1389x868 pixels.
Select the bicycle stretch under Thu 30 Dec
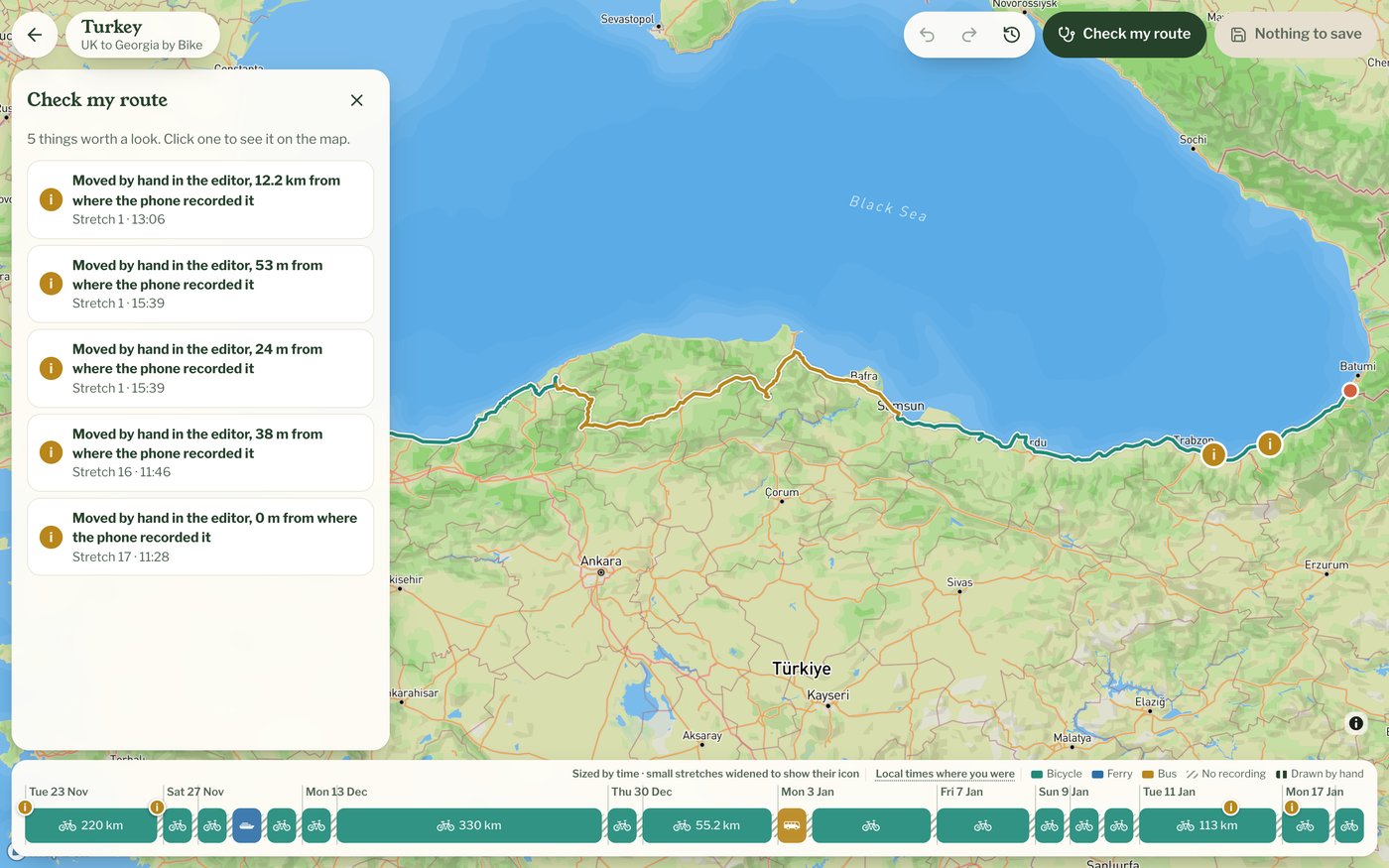tap(622, 825)
